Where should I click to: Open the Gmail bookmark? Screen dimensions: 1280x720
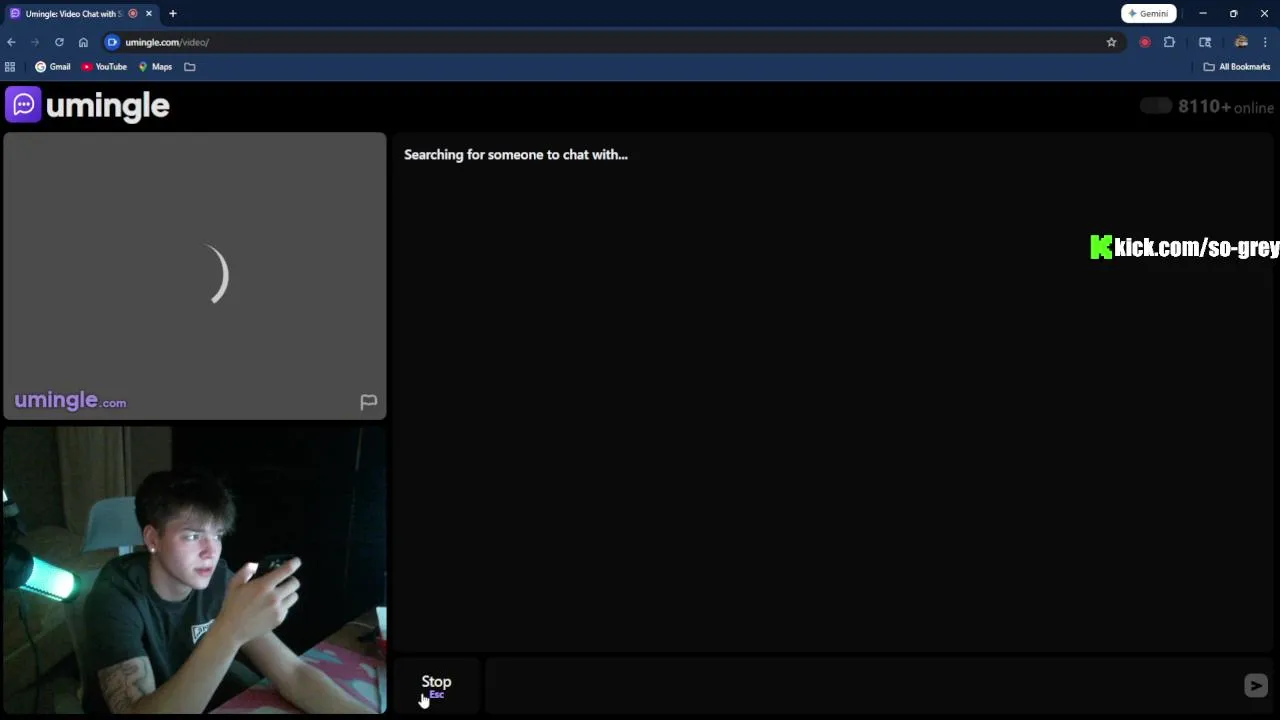(53, 67)
